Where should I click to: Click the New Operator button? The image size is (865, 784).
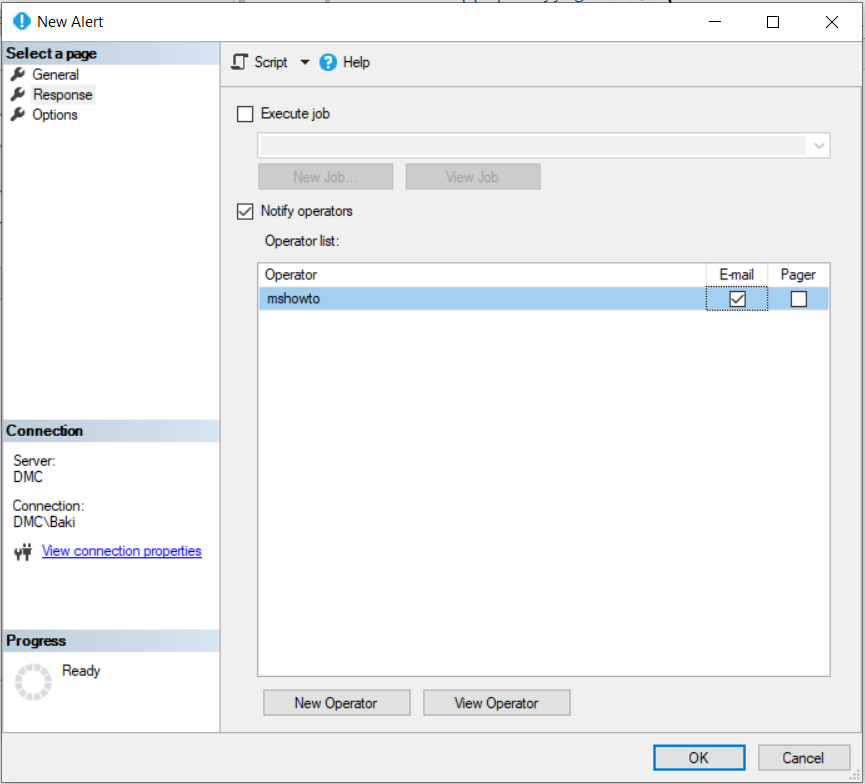tap(336, 703)
